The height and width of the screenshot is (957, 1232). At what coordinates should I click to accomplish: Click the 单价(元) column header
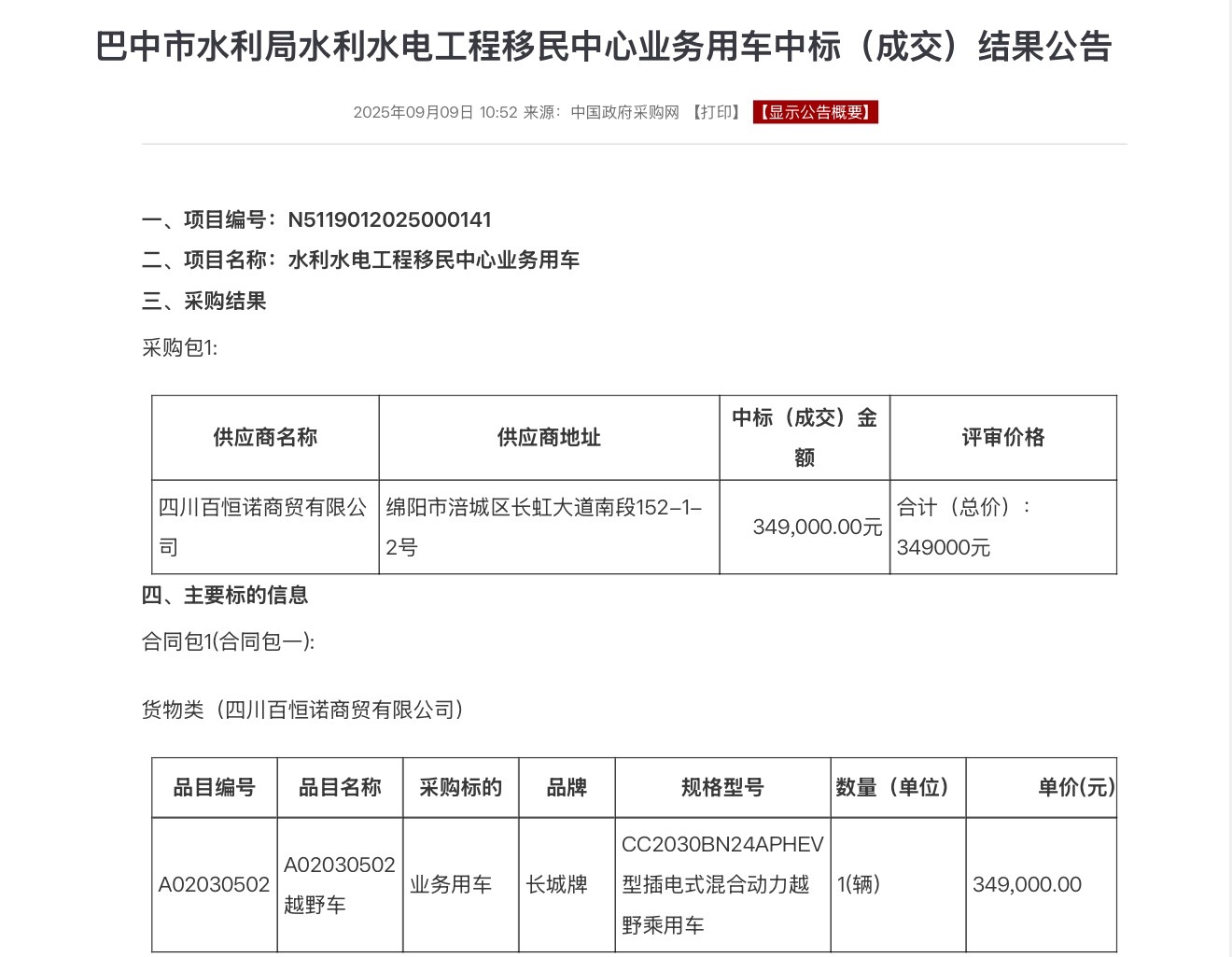(x=1042, y=787)
